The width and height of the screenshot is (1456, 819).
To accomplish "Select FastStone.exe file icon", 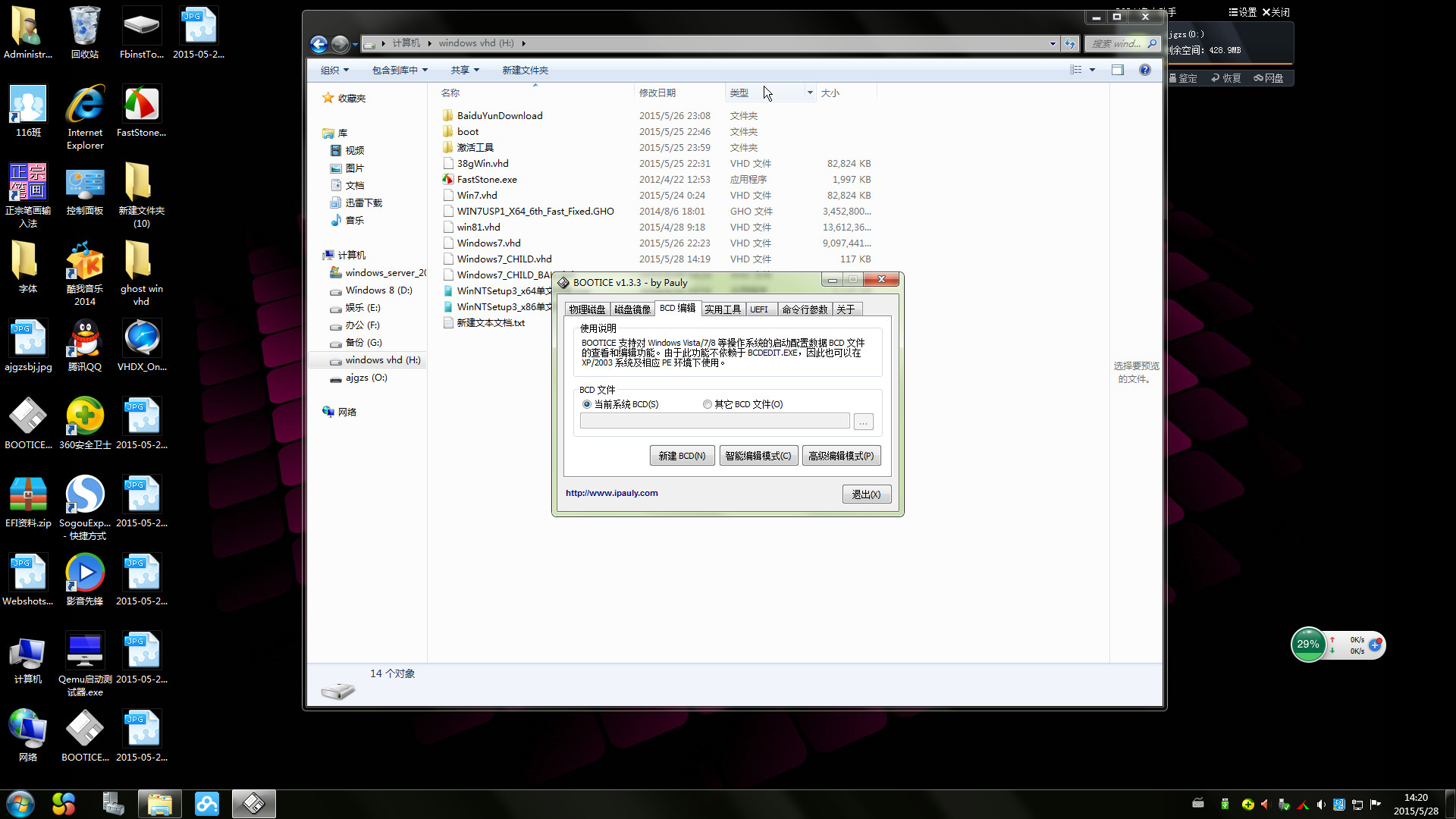I will point(447,180).
